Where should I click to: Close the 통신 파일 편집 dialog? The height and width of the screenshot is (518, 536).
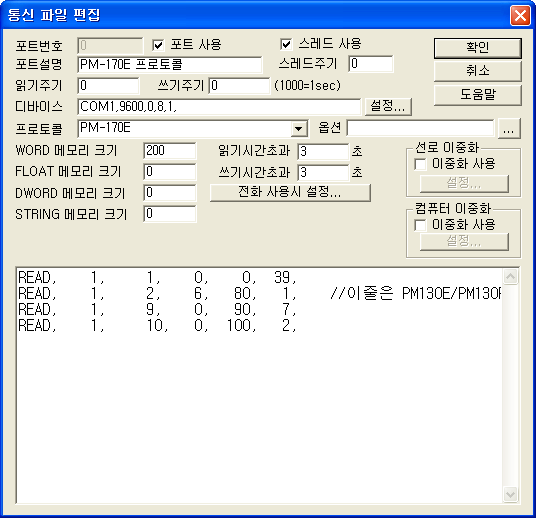point(520,15)
